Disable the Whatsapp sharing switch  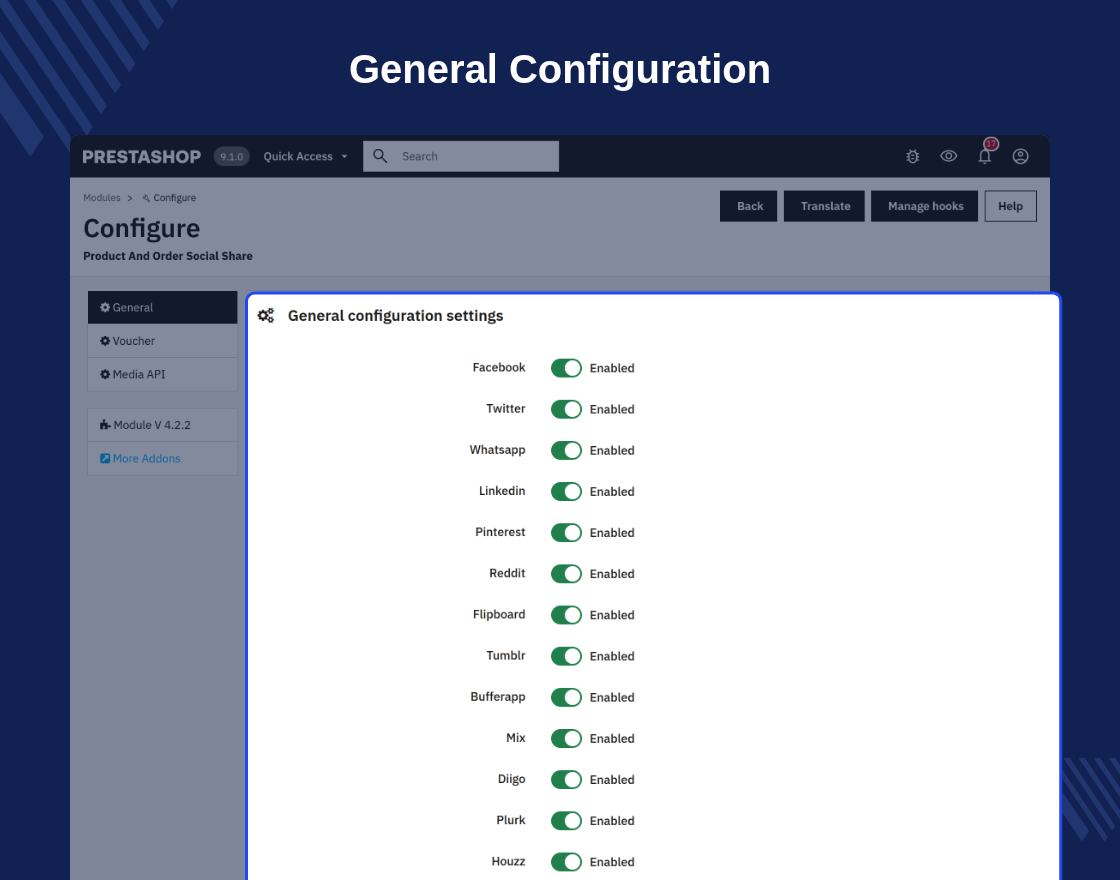566,451
